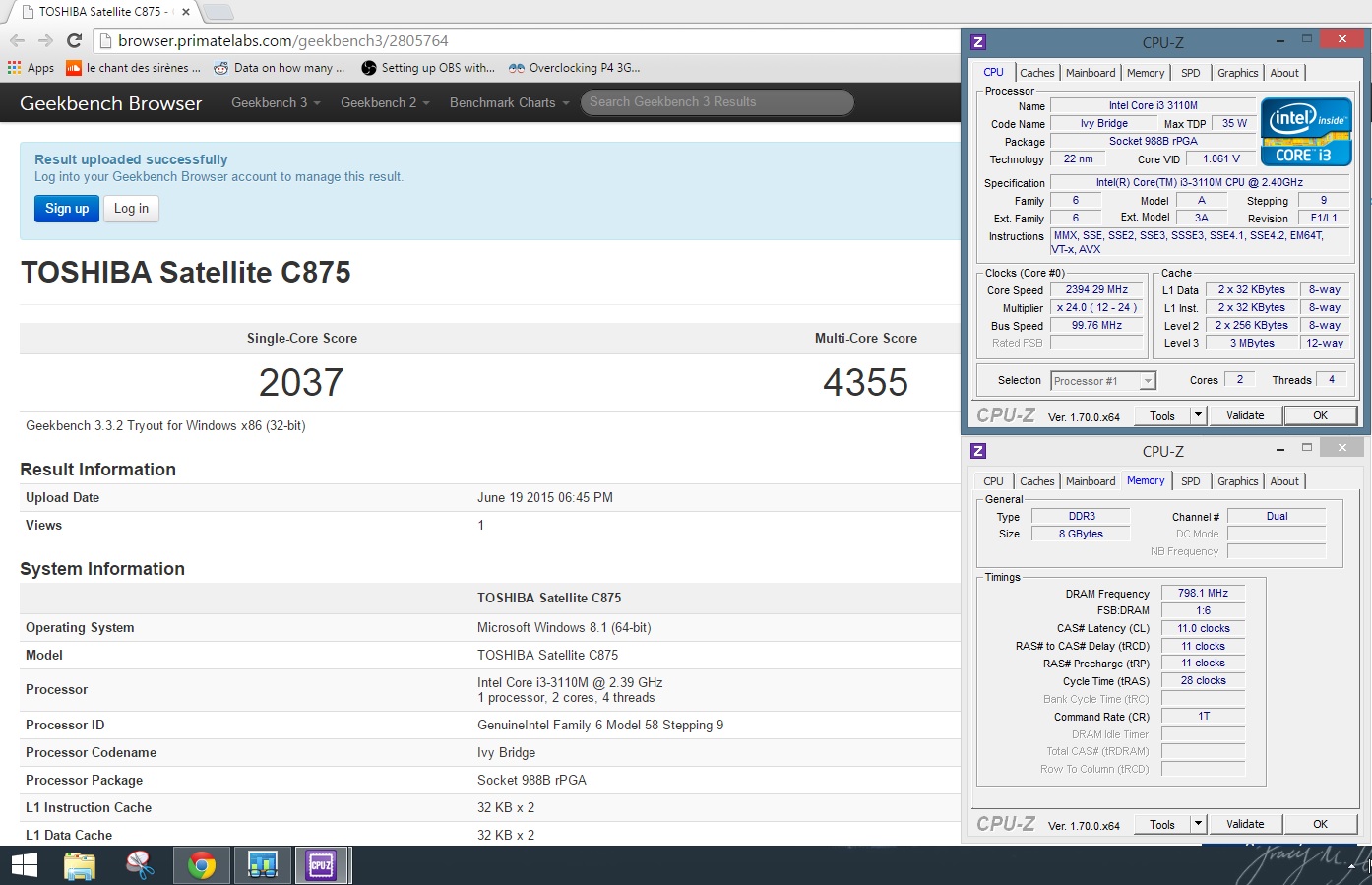Click the Single-Core score 2037
Screen dimensions: 1372x885
tap(301, 382)
